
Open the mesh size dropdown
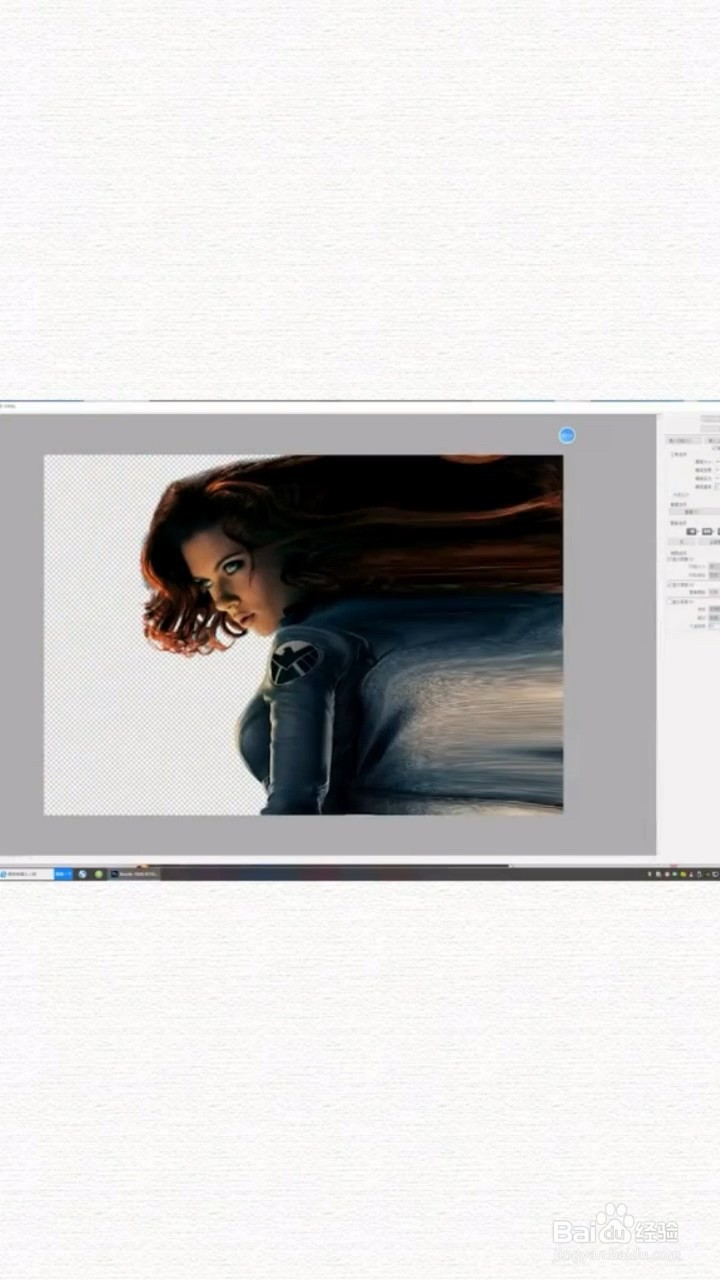pyautogui.click(x=714, y=566)
